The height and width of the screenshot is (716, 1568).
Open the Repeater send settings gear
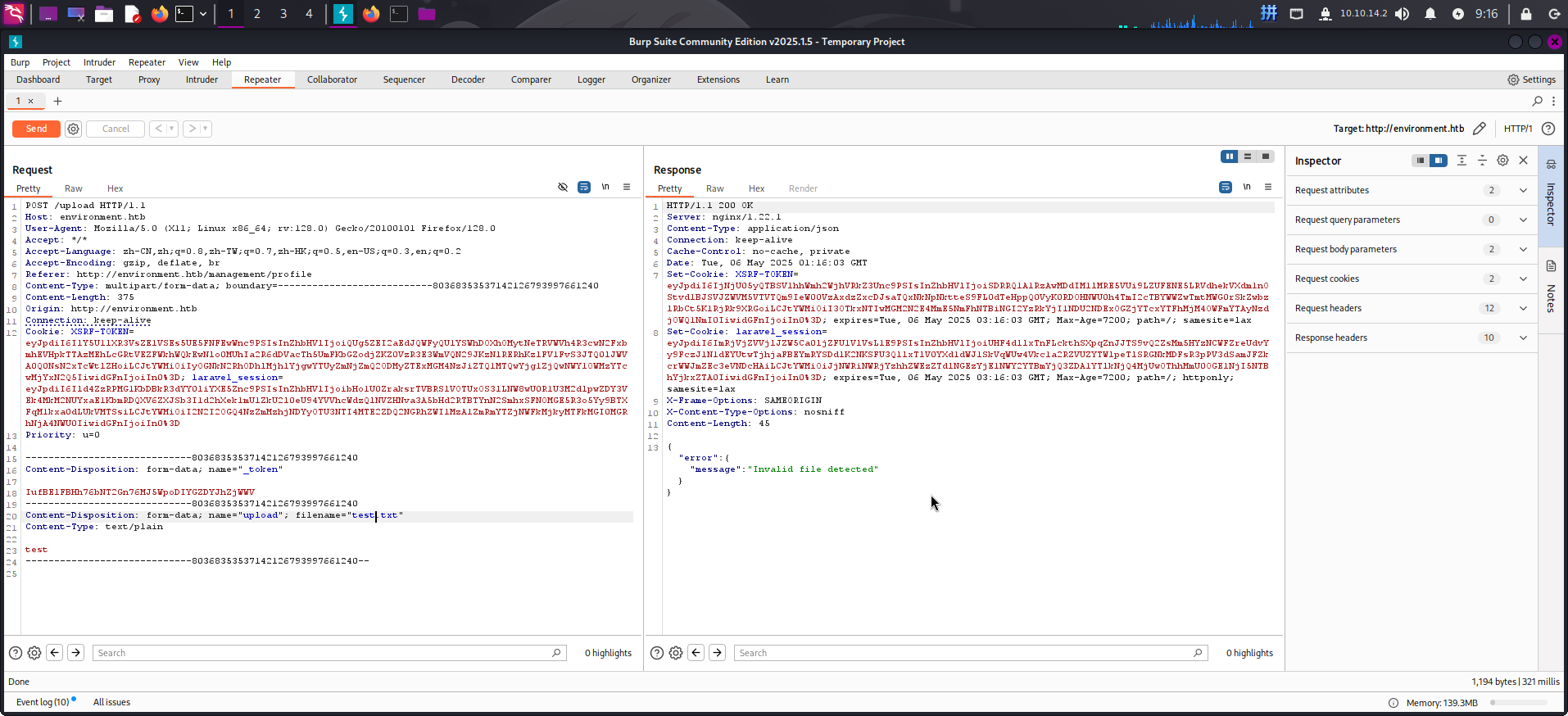(x=73, y=129)
